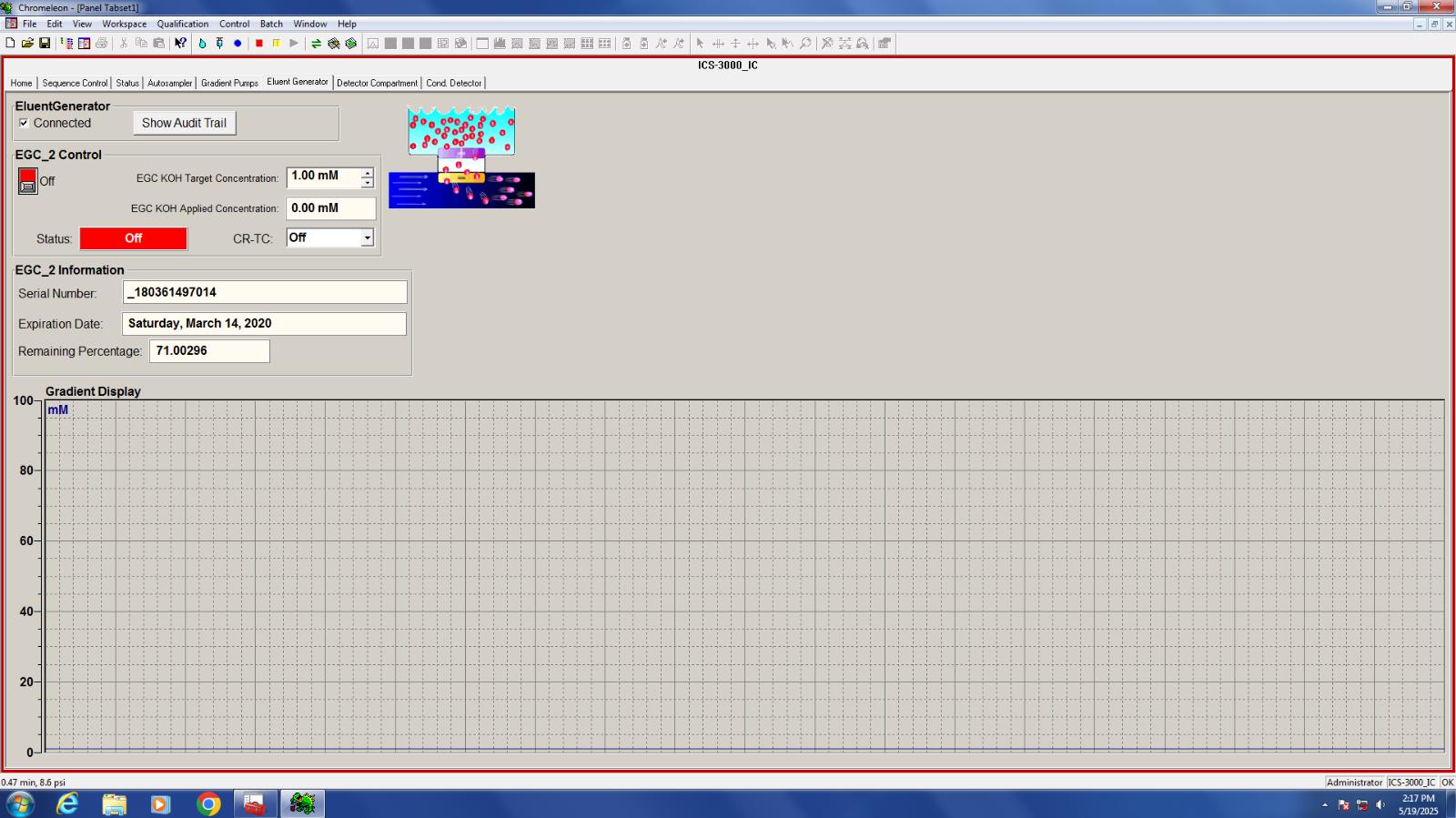Open the Qualification menu
This screenshot has width=1456, height=818.
pos(182,24)
